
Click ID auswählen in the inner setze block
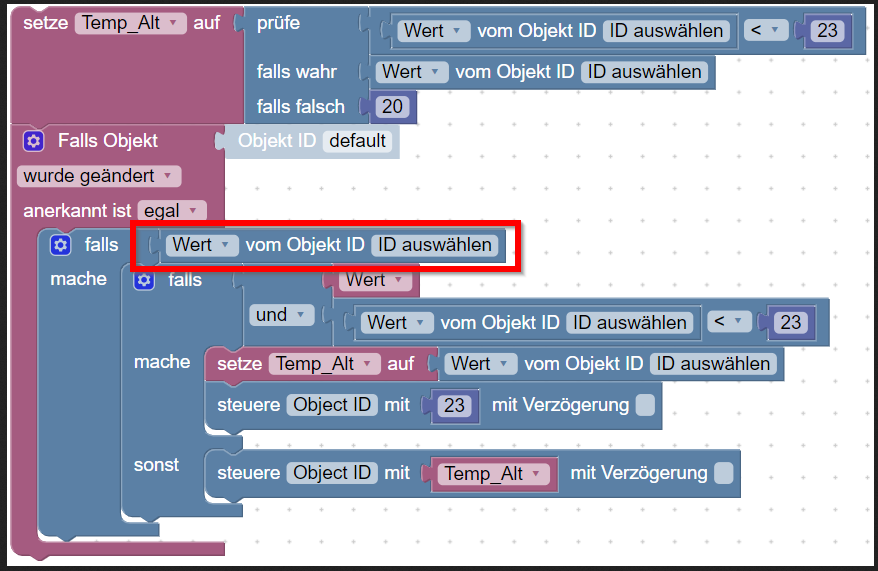pos(713,364)
